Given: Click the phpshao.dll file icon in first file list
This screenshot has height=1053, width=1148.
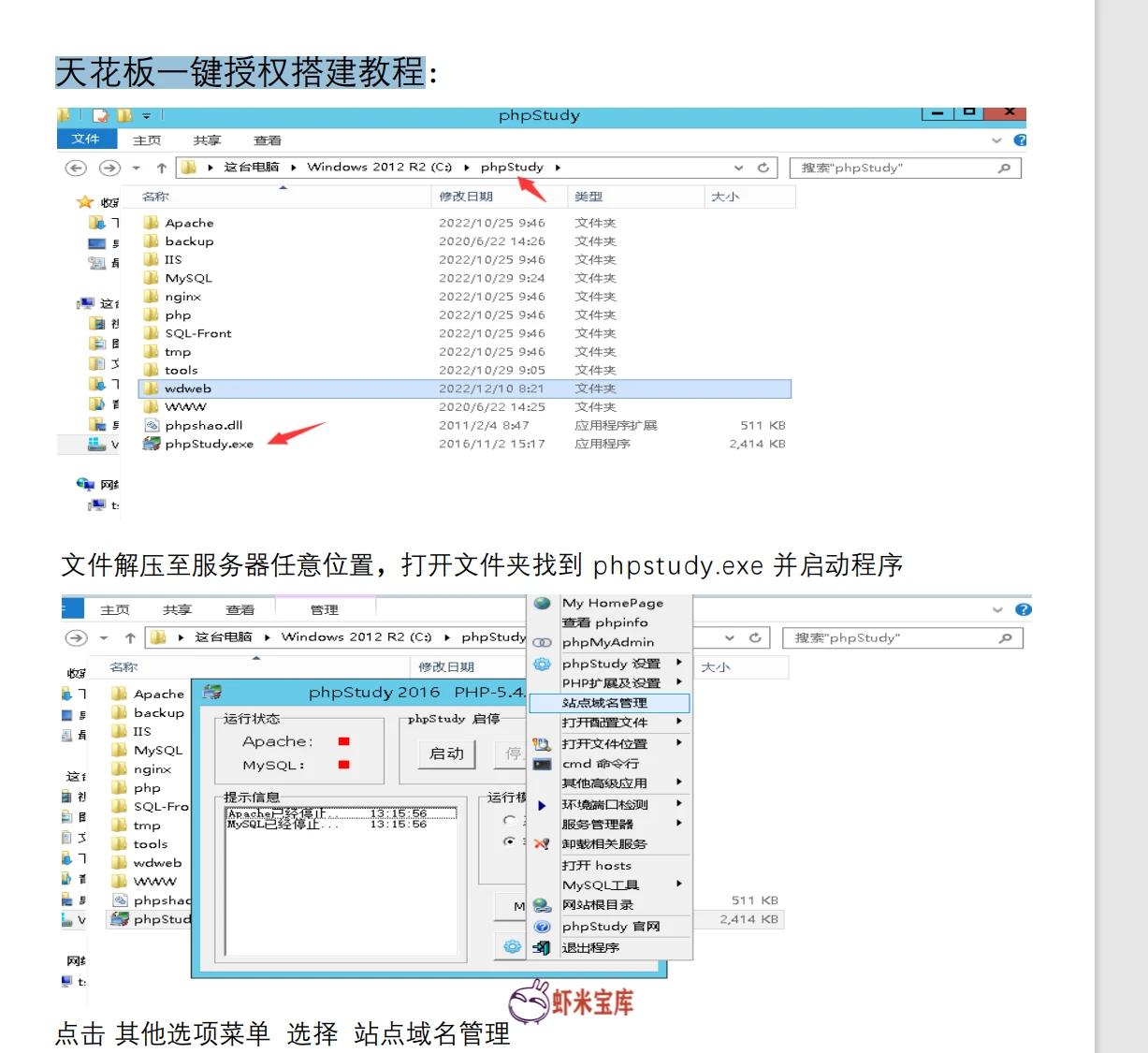Looking at the screenshot, I should 152,425.
